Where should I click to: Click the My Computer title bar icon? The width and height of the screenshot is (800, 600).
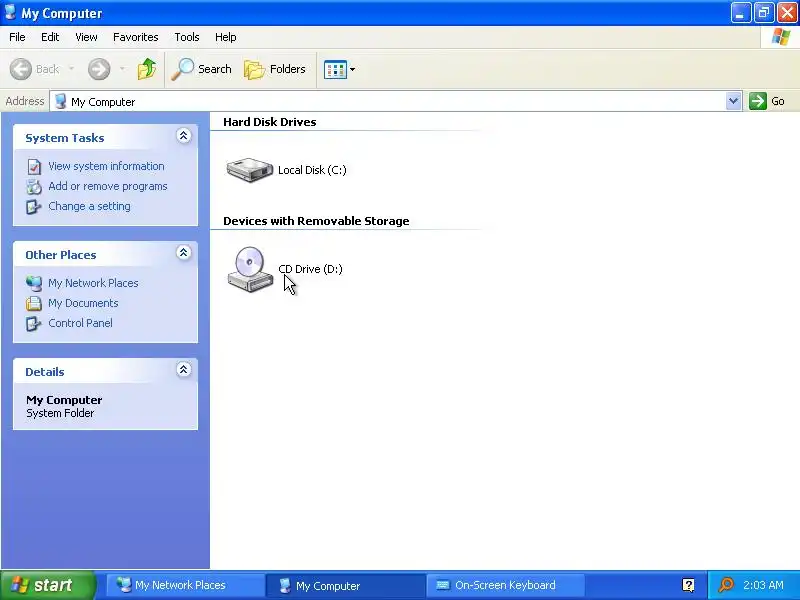tap(10, 12)
